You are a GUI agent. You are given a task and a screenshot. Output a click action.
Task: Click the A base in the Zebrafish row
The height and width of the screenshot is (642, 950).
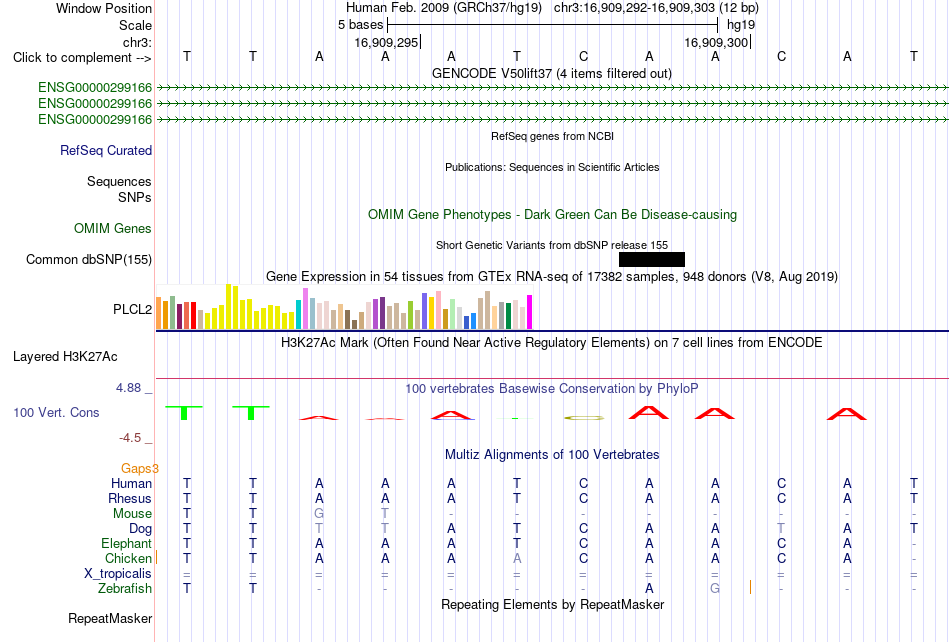point(649,589)
